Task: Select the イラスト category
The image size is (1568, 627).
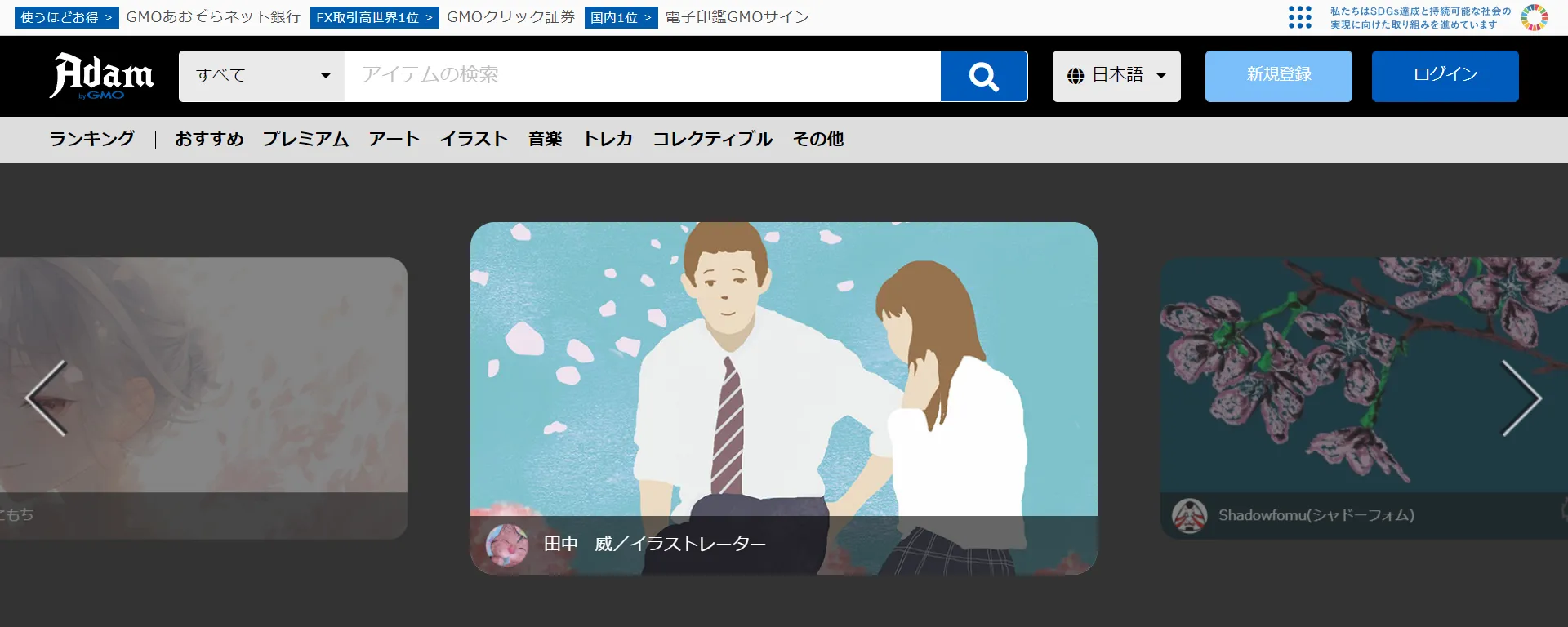Action: (474, 139)
